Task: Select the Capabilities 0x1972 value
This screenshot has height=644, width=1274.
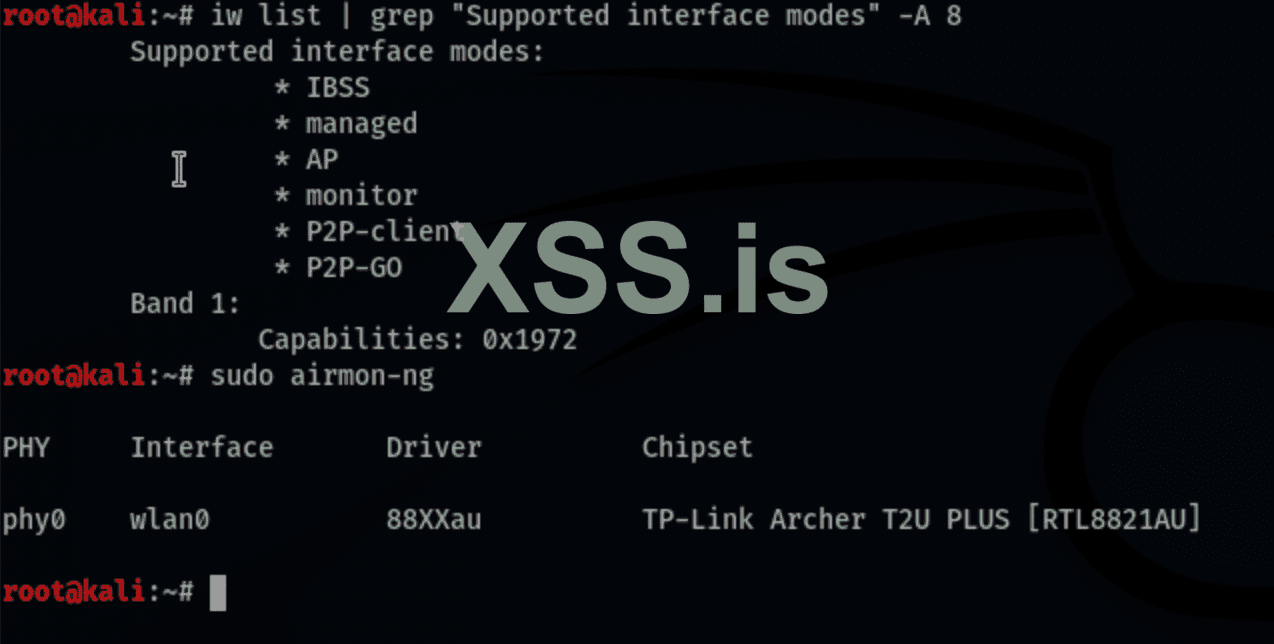Action: [529, 340]
